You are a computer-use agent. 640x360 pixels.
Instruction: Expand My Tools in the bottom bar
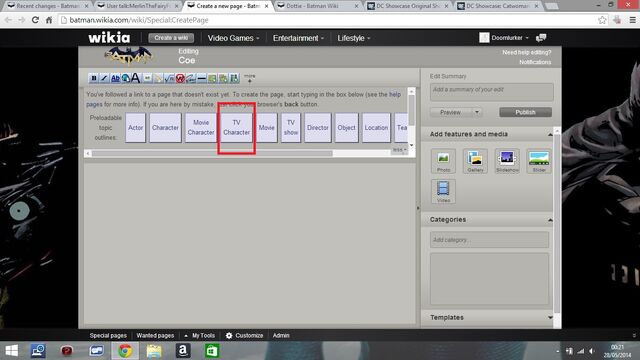[199, 336]
